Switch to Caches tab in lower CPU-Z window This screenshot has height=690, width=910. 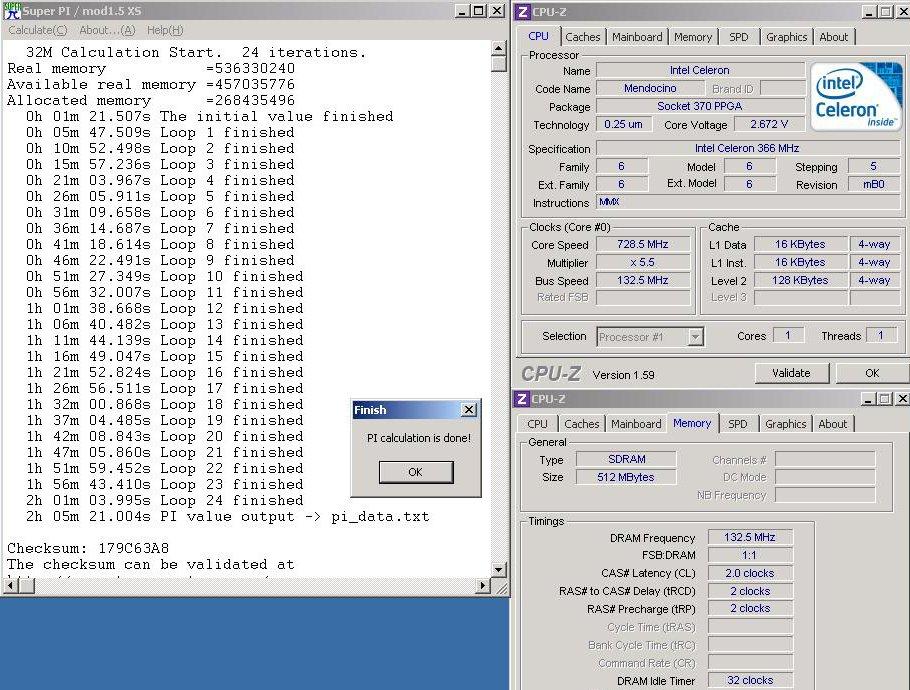pyautogui.click(x=582, y=424)
